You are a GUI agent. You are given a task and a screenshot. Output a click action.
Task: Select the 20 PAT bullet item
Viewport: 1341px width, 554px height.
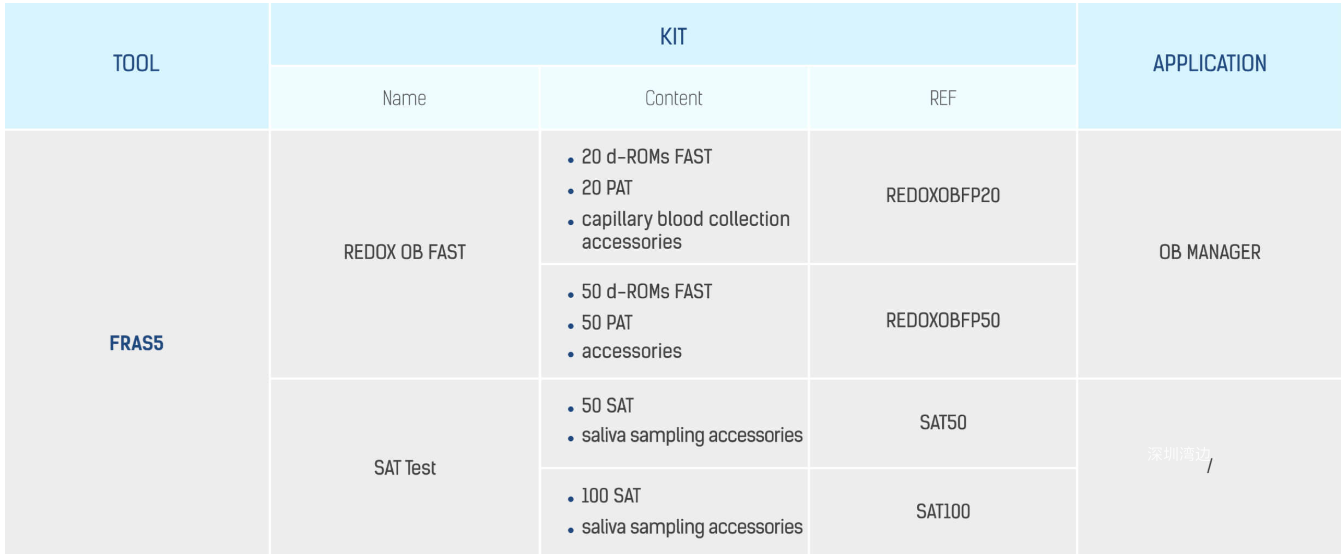[x=606, y=188]
